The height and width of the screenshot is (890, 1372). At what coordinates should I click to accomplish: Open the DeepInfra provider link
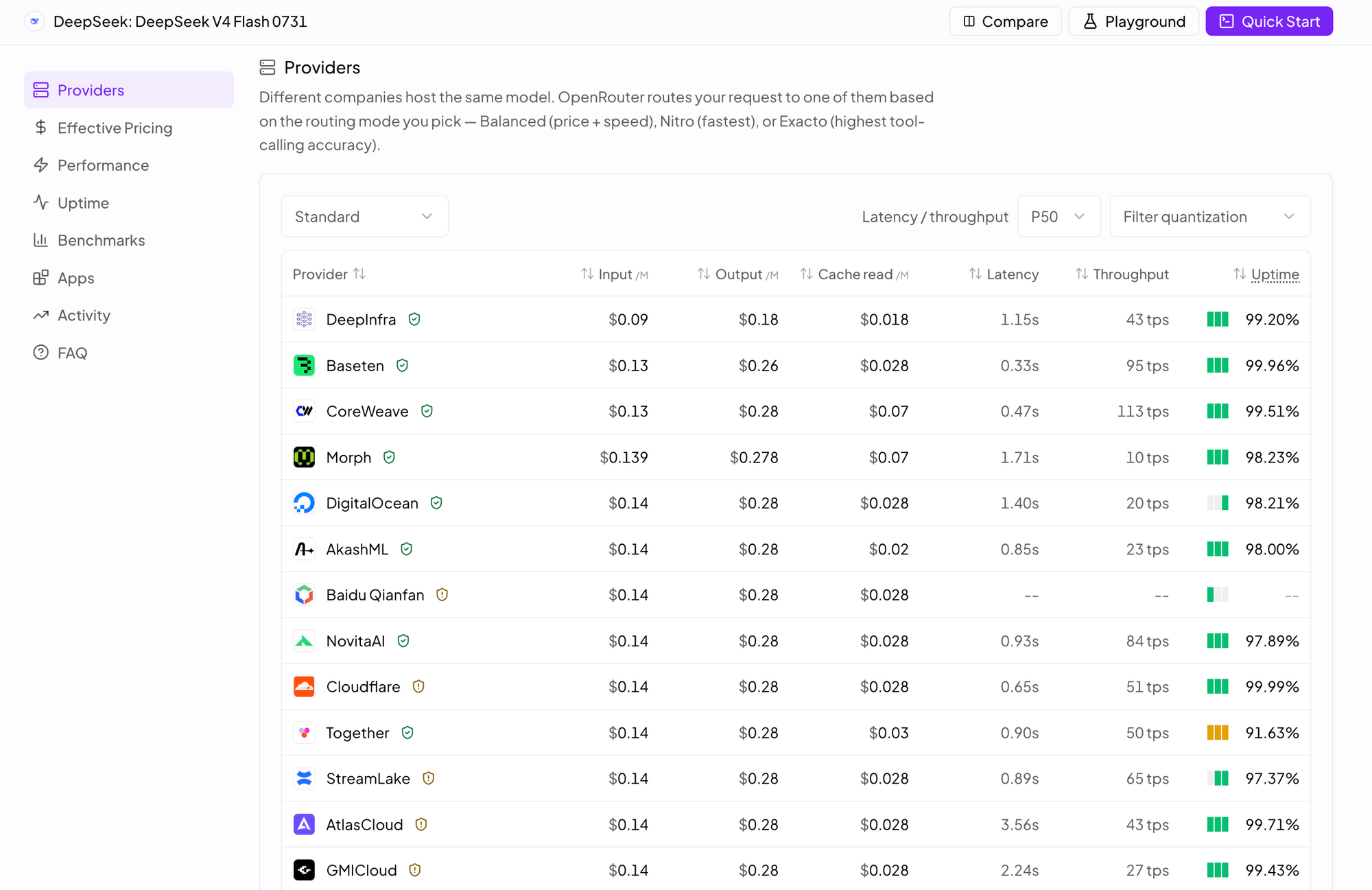[361, 319]
